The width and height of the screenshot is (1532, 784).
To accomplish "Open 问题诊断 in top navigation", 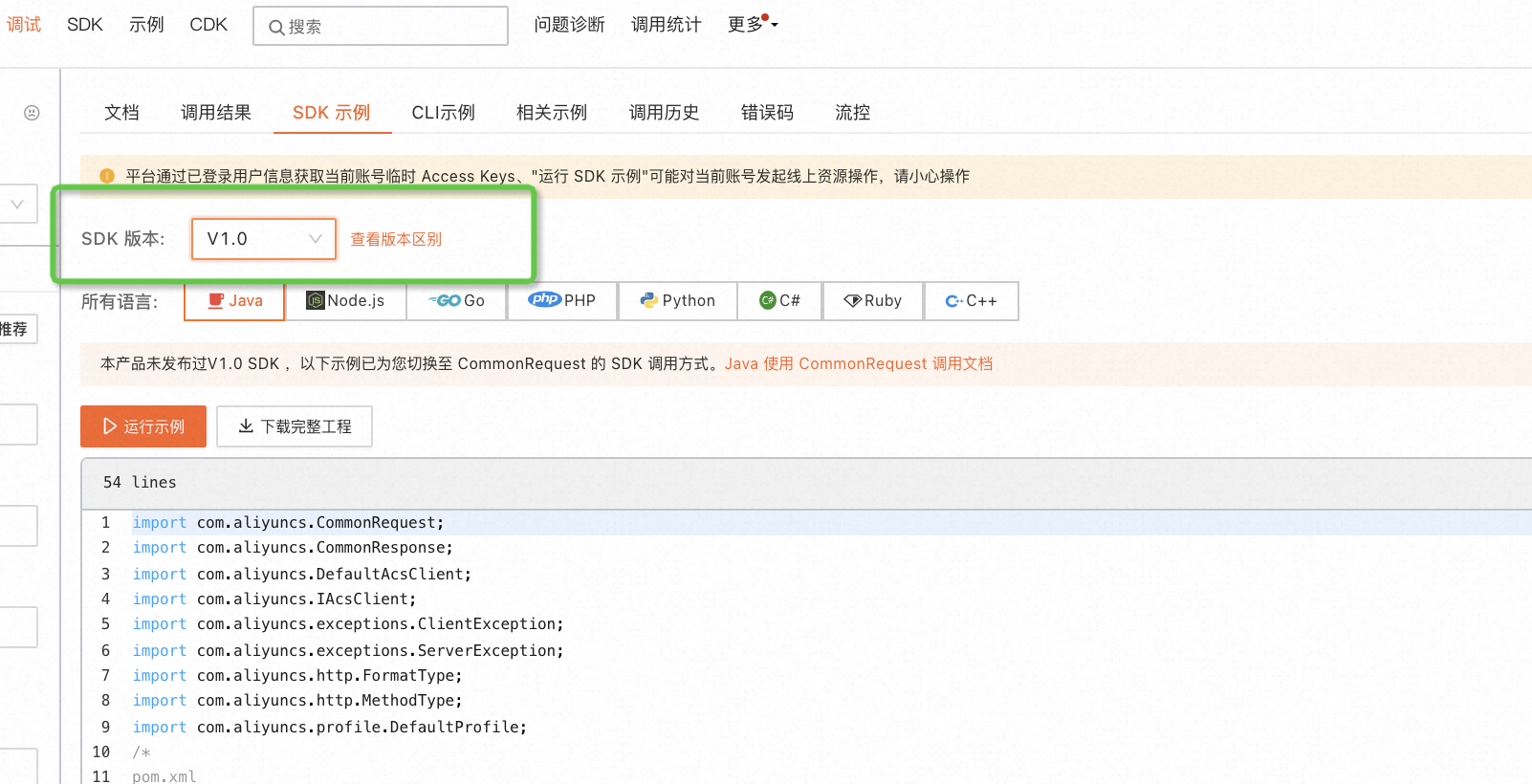I will pyautogui.click(x=569, y=25).
